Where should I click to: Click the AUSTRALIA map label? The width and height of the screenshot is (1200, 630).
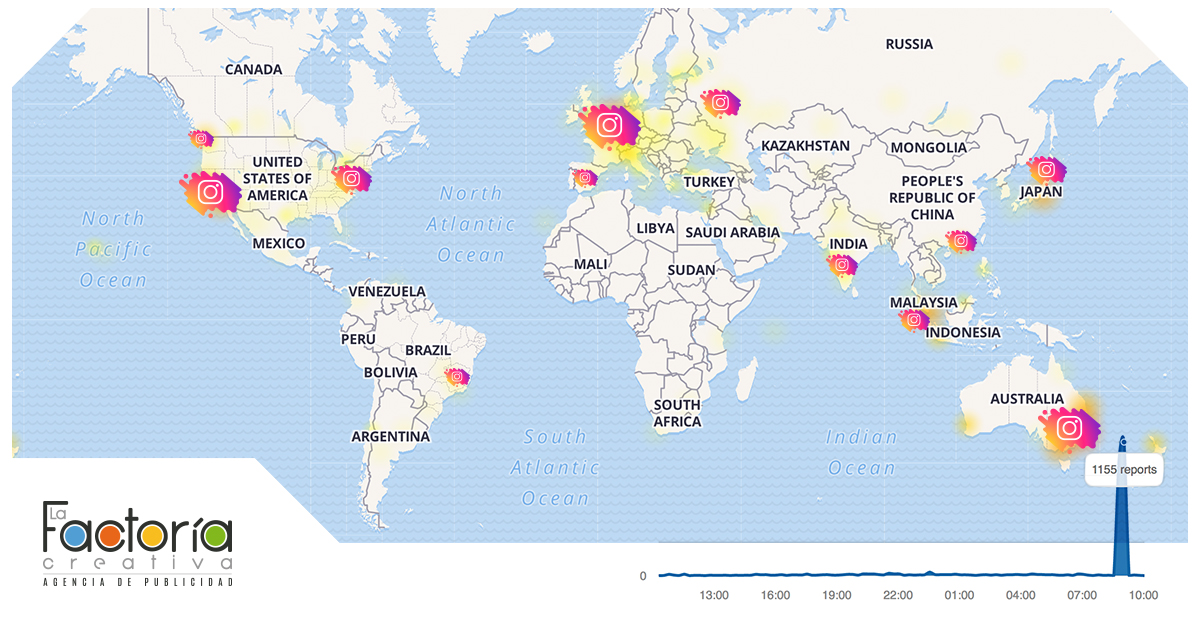coord(1027,399)
